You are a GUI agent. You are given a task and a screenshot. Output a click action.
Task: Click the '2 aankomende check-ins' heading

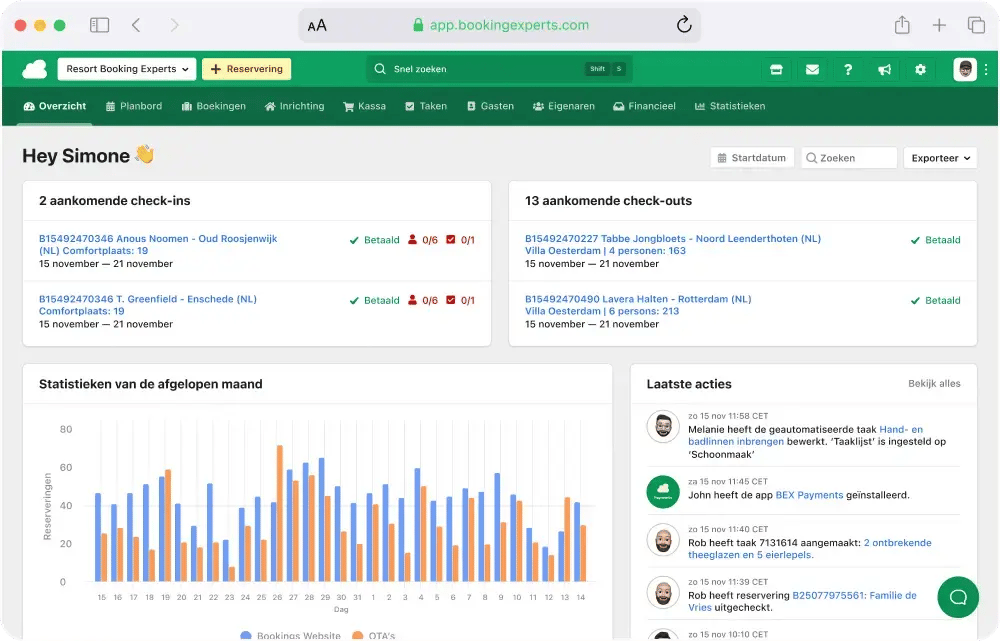(x=115, y=201)
